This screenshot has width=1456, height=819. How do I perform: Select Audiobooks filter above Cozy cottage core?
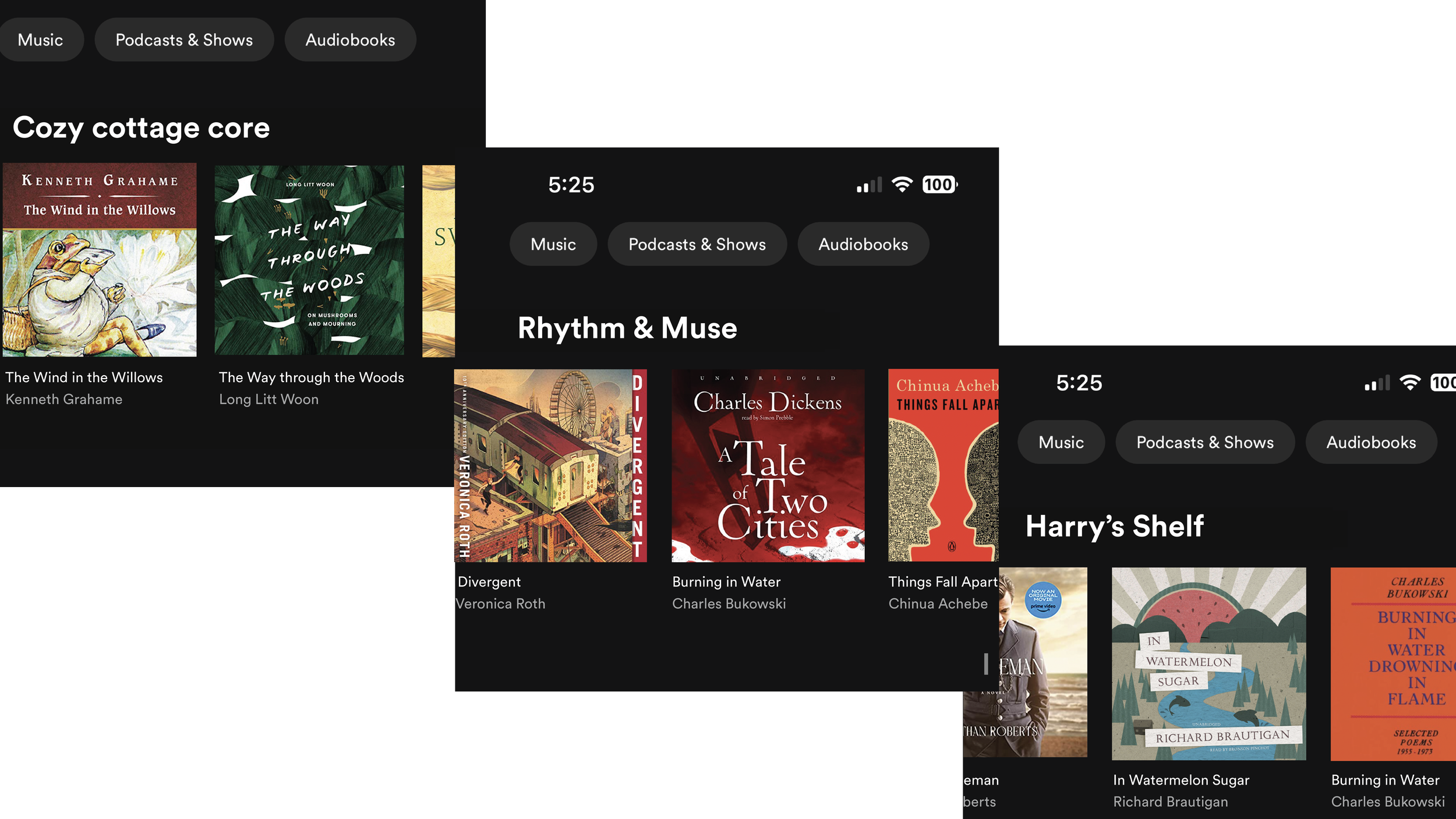click(350, 40)
